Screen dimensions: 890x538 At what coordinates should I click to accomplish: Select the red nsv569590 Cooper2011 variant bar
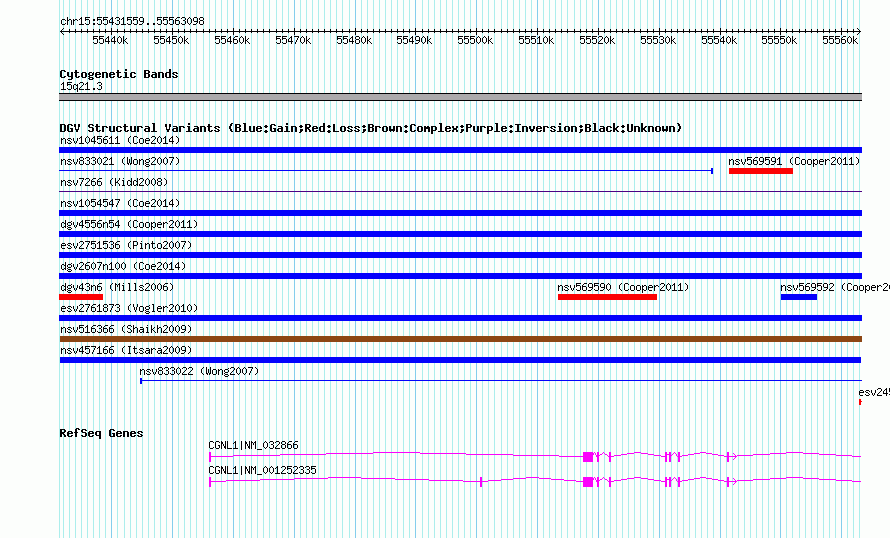(607, 297)
